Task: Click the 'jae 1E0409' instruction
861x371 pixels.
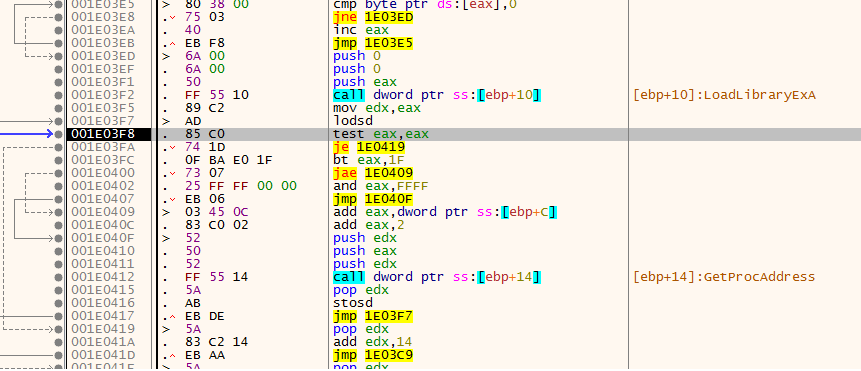Action: pyautogui.click(x=373, y=173)
